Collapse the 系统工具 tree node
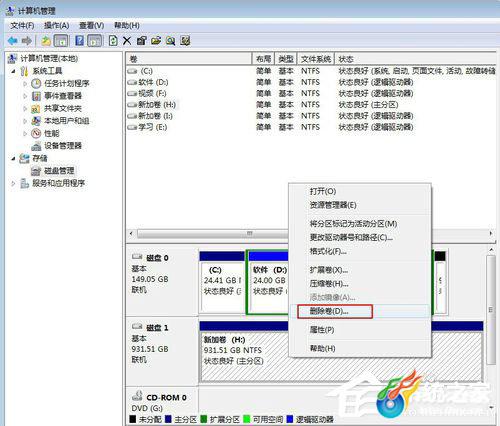The width and height of the screenshot is (500, 426). pos(14,71)
